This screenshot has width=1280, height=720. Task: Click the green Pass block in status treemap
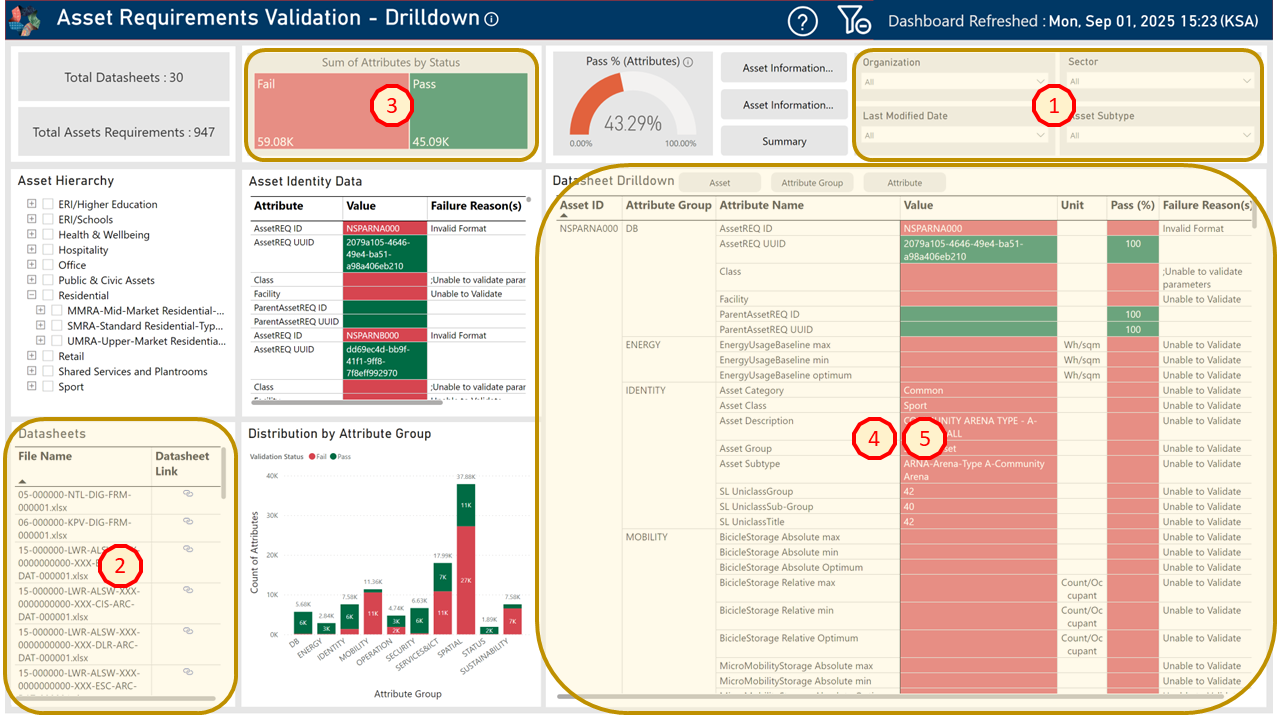click(467, 112)
